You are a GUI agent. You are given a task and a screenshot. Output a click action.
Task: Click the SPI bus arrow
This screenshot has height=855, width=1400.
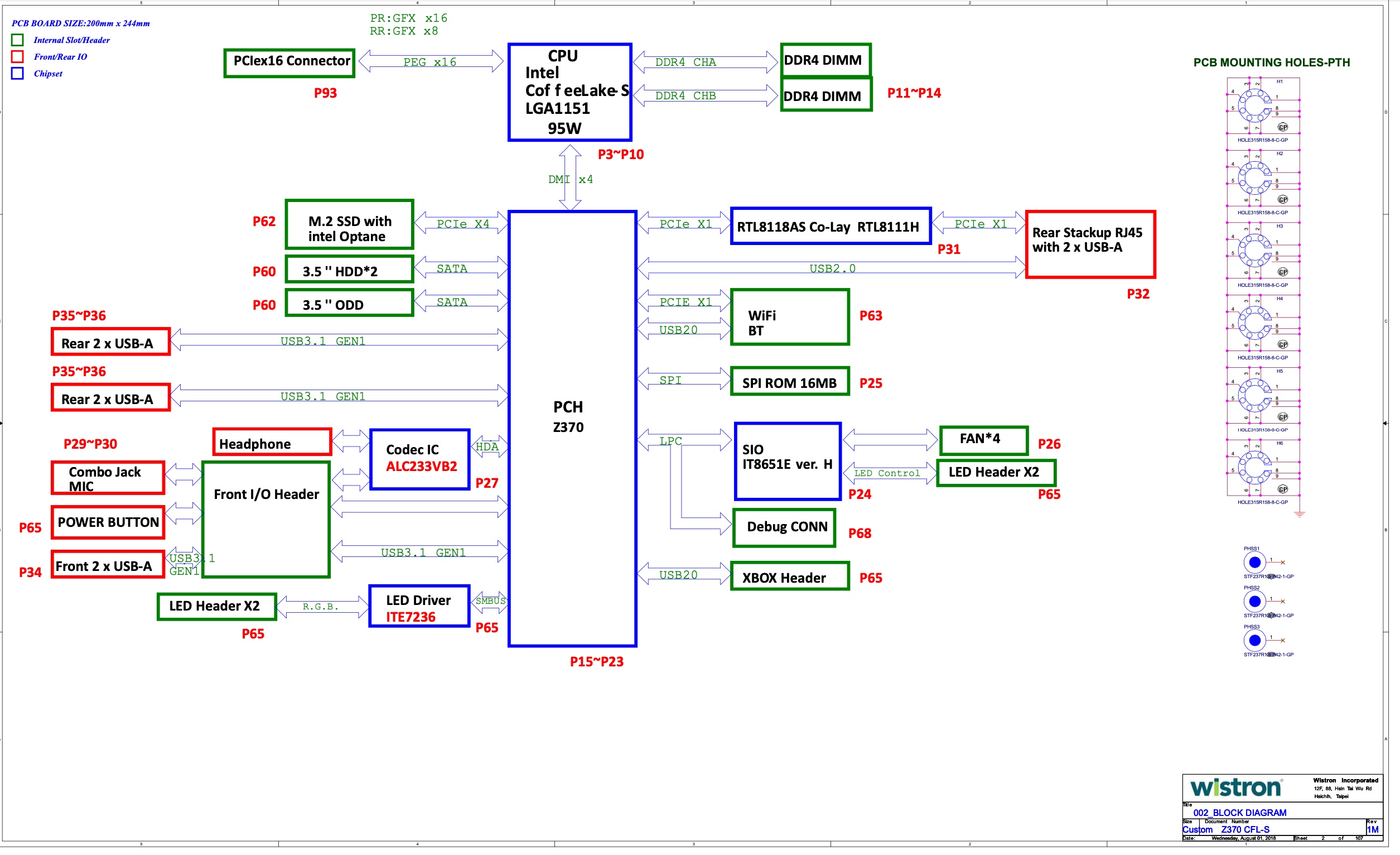click(x=683, y=379)
